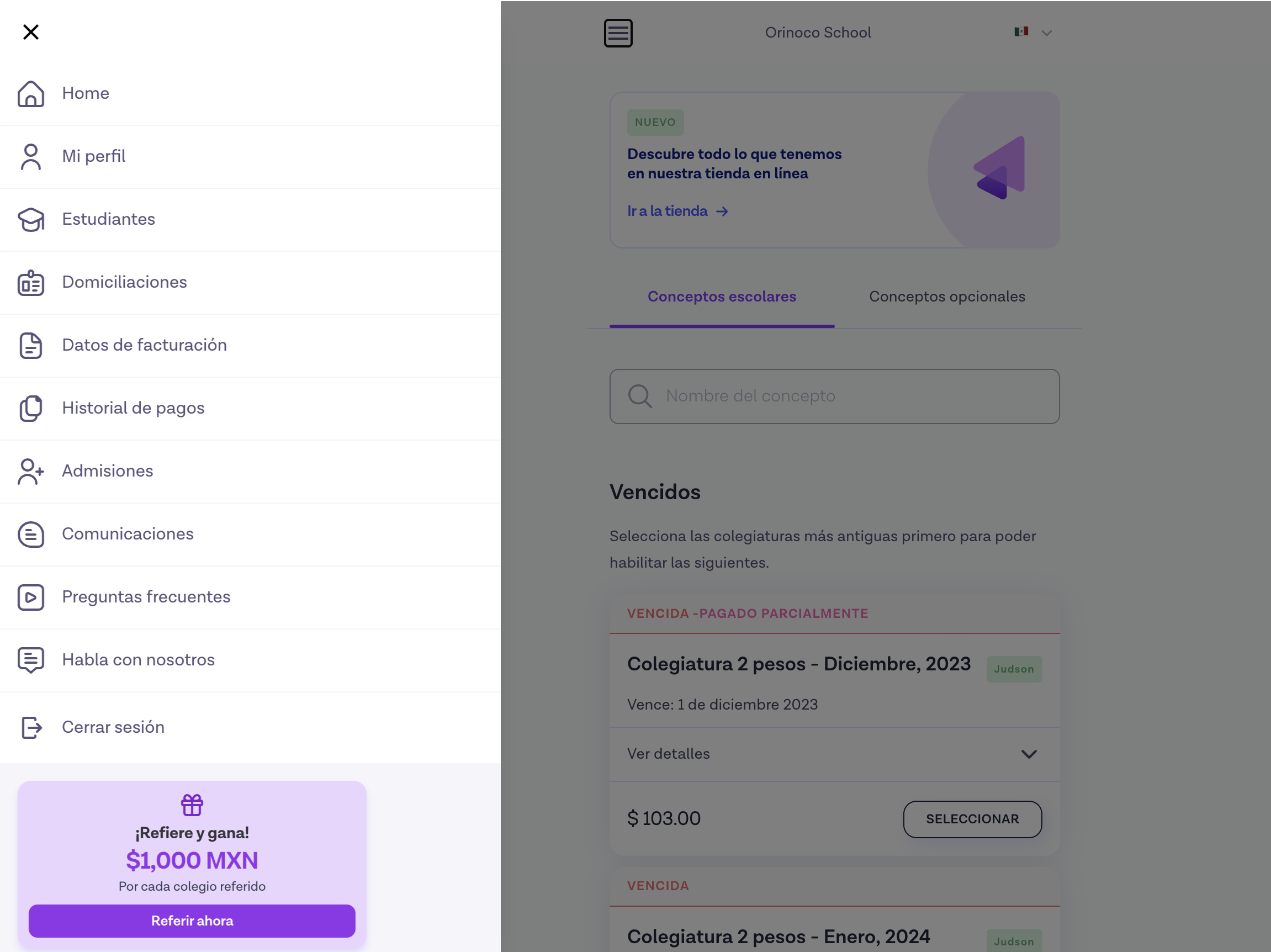This screenshot has height=952, width=1271.
Task: Expand Ver detalles for Diciembre colegiatura
Action: 834,754
